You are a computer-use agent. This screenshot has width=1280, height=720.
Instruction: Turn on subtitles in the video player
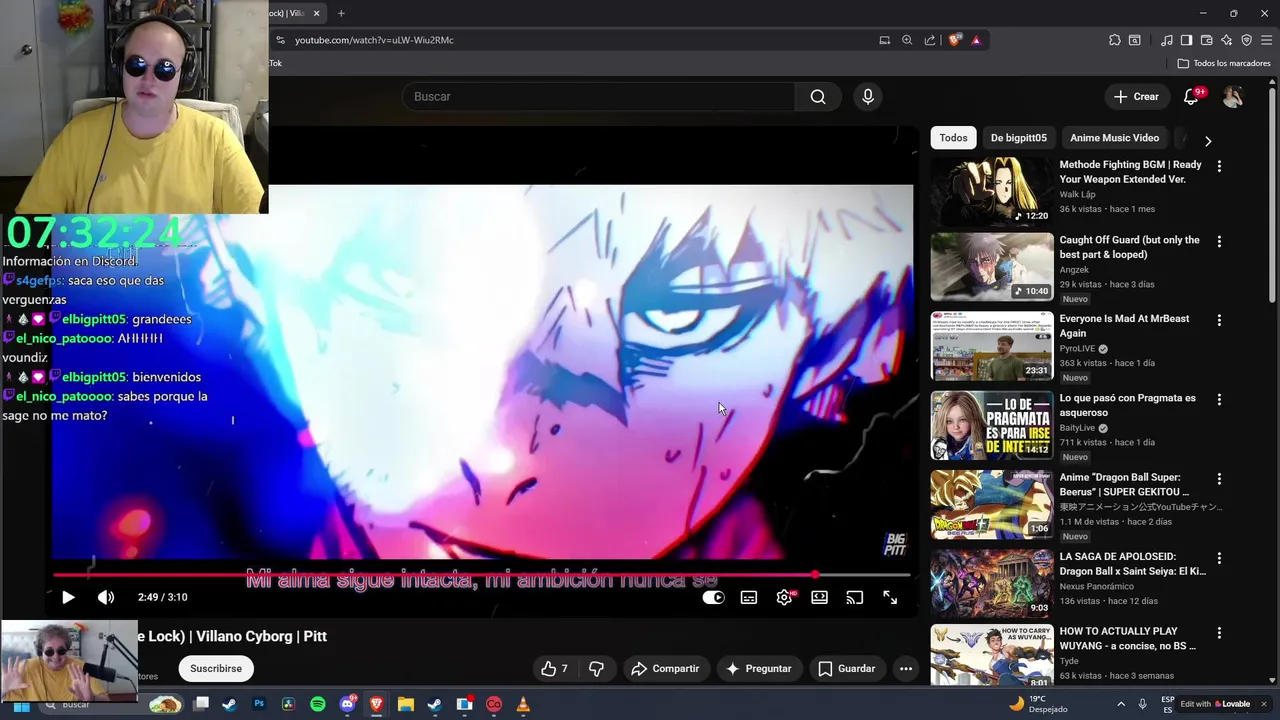749,597
